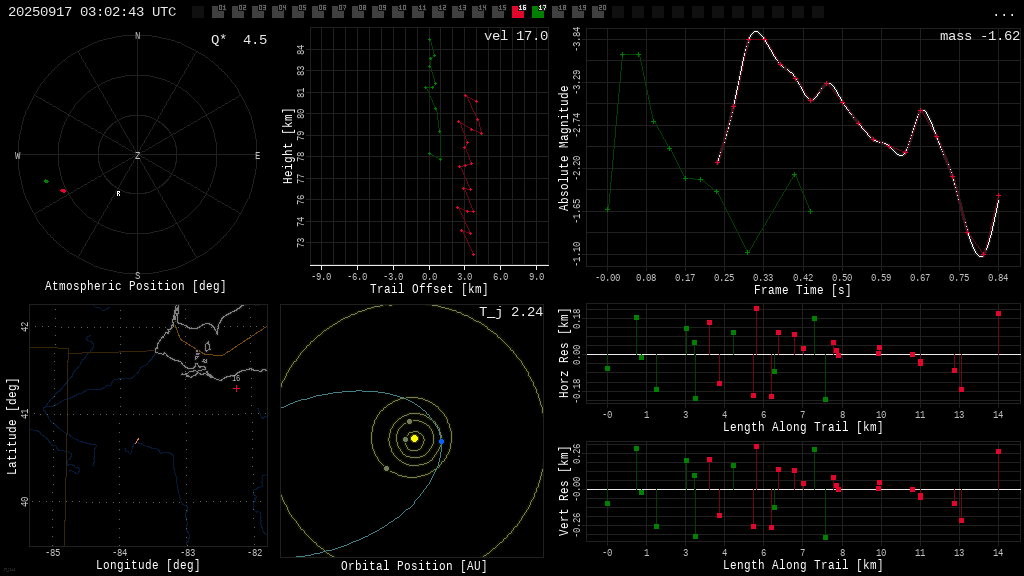The height and width of the screenshot is (576, 1024).
Task: Select station indicator 04
Action: click(278, 11)
